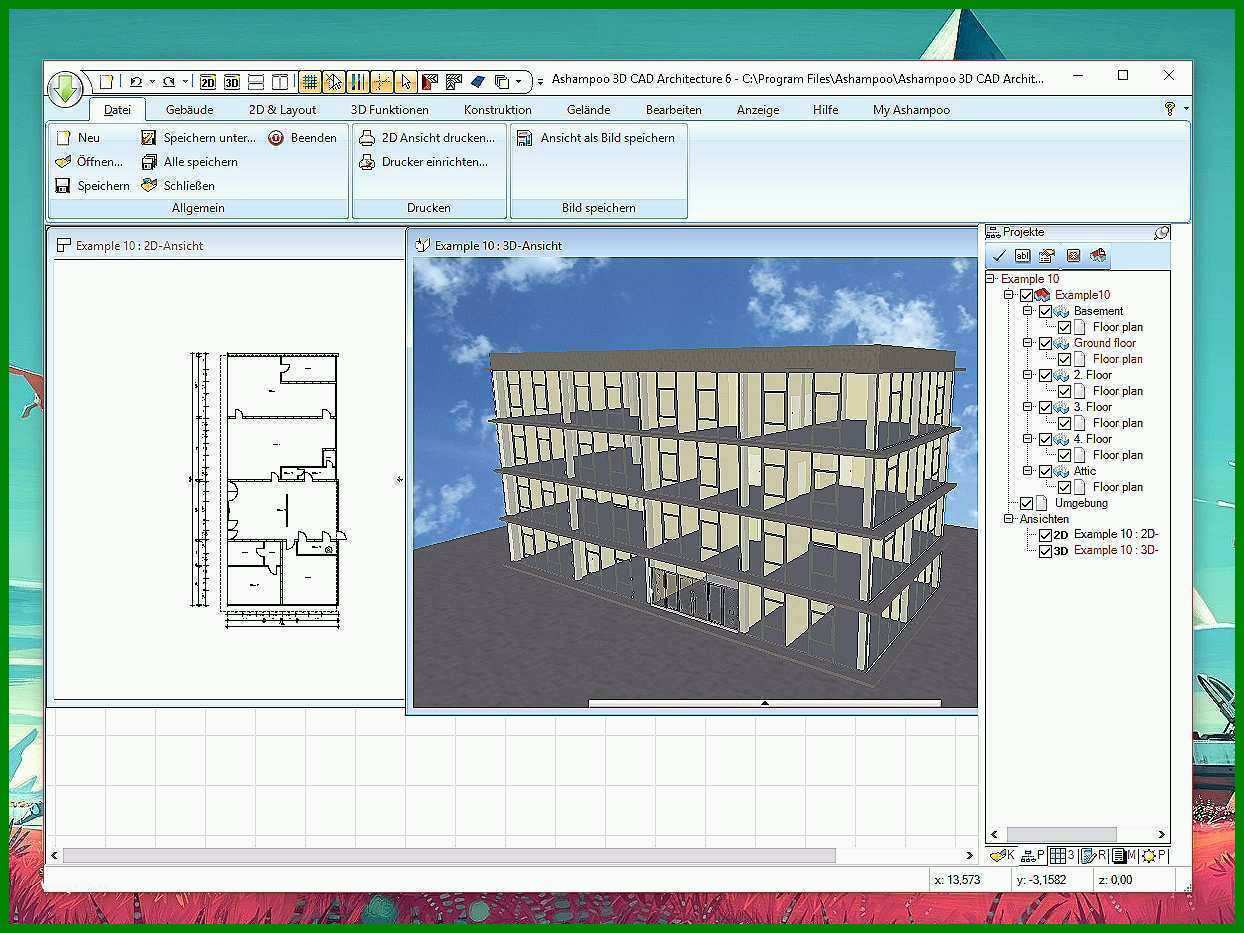
Task: Toggle the 3. Floor checkbox
Action: coord(1045,407)
